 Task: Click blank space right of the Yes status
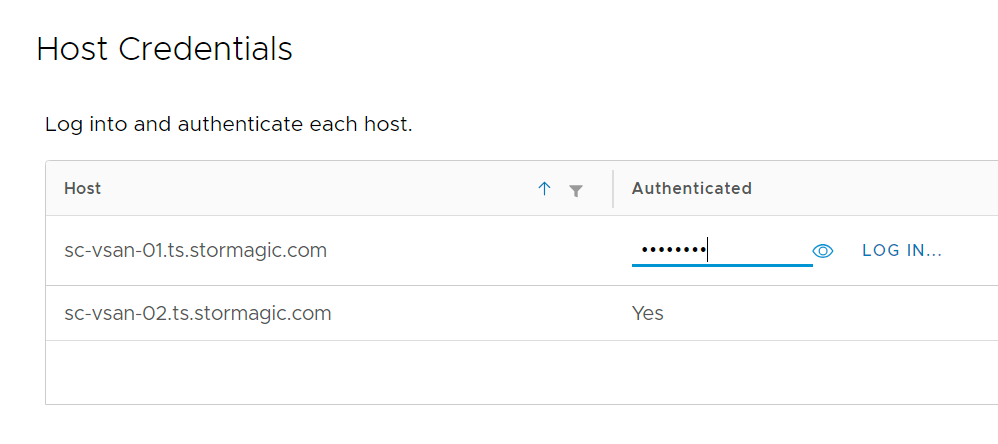831,313
